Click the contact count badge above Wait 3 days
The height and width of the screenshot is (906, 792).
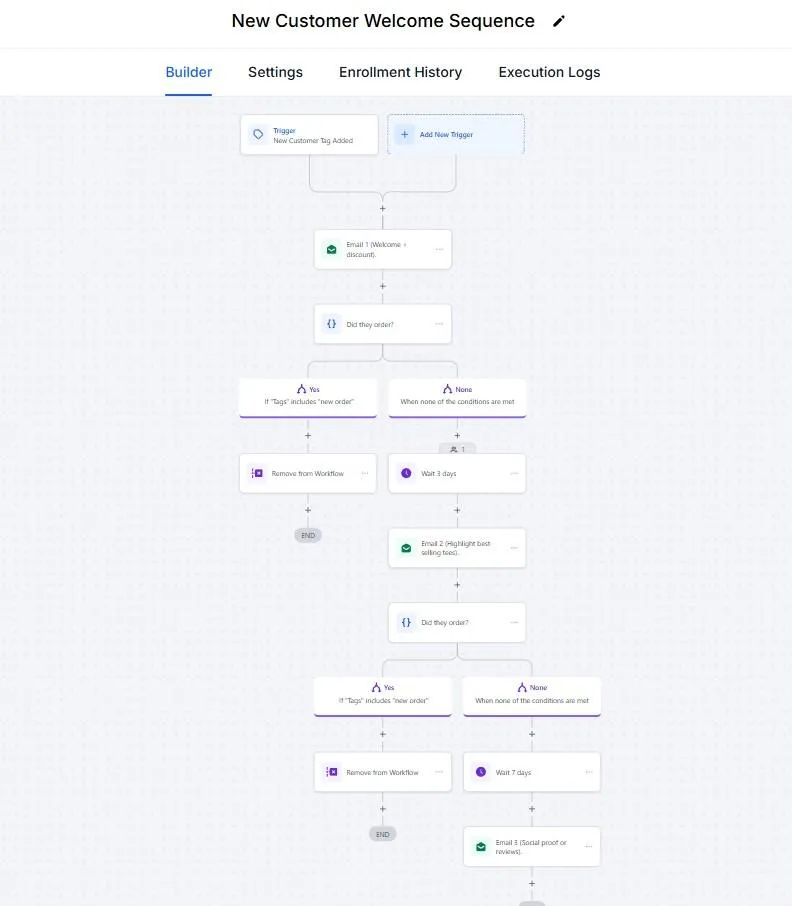click(x=457, y=449)
